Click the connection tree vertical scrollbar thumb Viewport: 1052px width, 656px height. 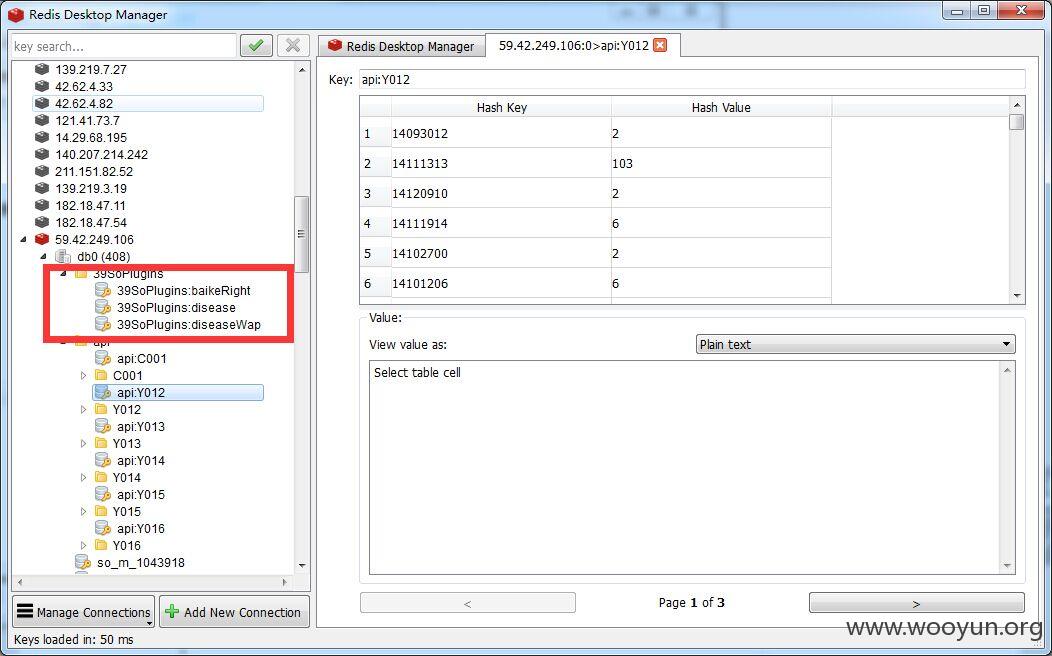point(302,233)
